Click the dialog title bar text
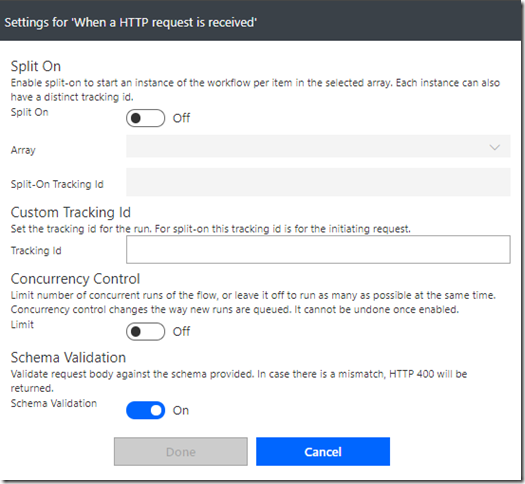Viewport: 525px width, 484px height. (x=131, y=22)
